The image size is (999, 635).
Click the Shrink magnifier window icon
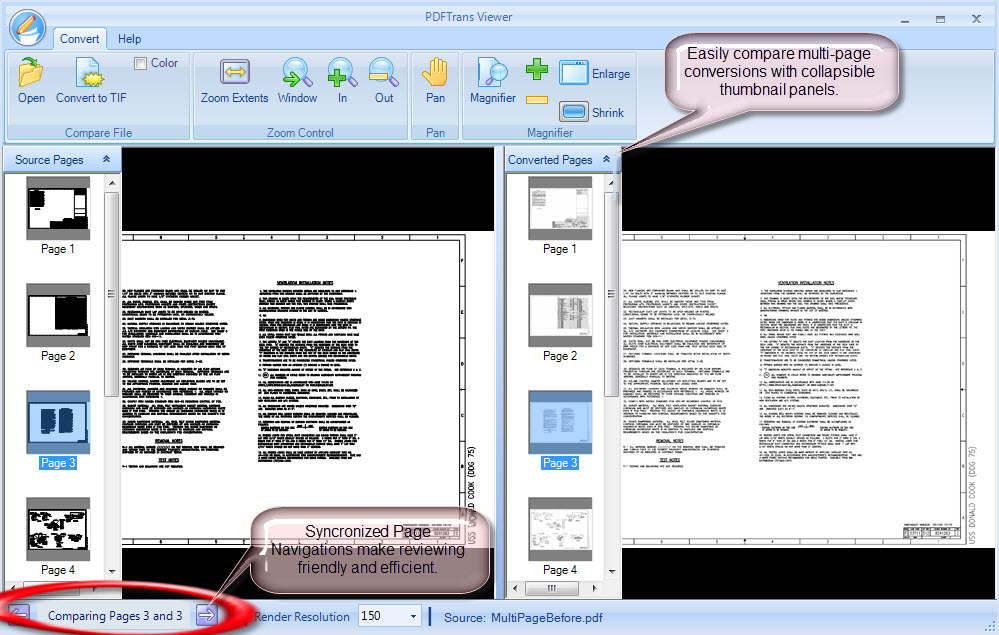(573, 111)
